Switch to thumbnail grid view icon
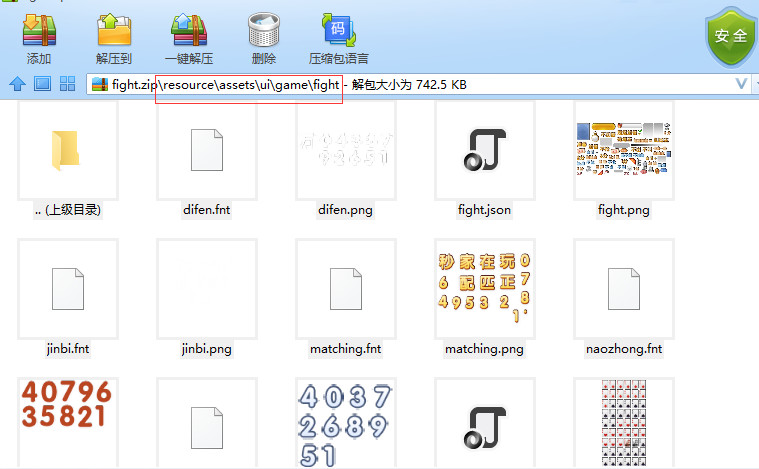 tap(68, 84)
